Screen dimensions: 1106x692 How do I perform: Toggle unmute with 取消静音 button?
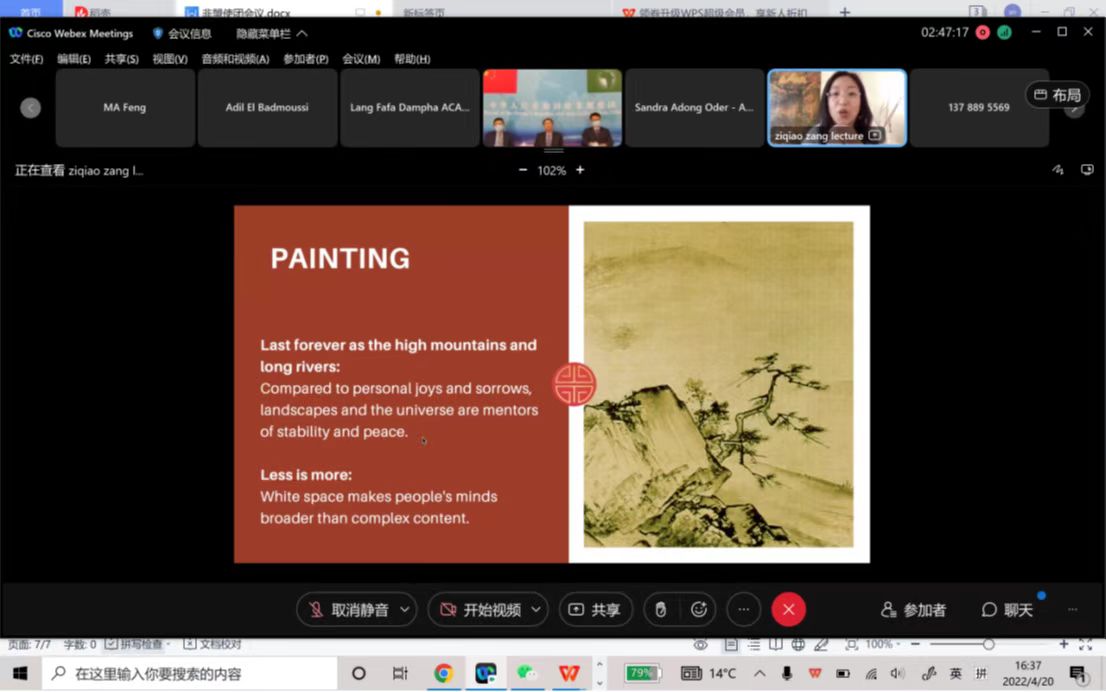point(350,609)
